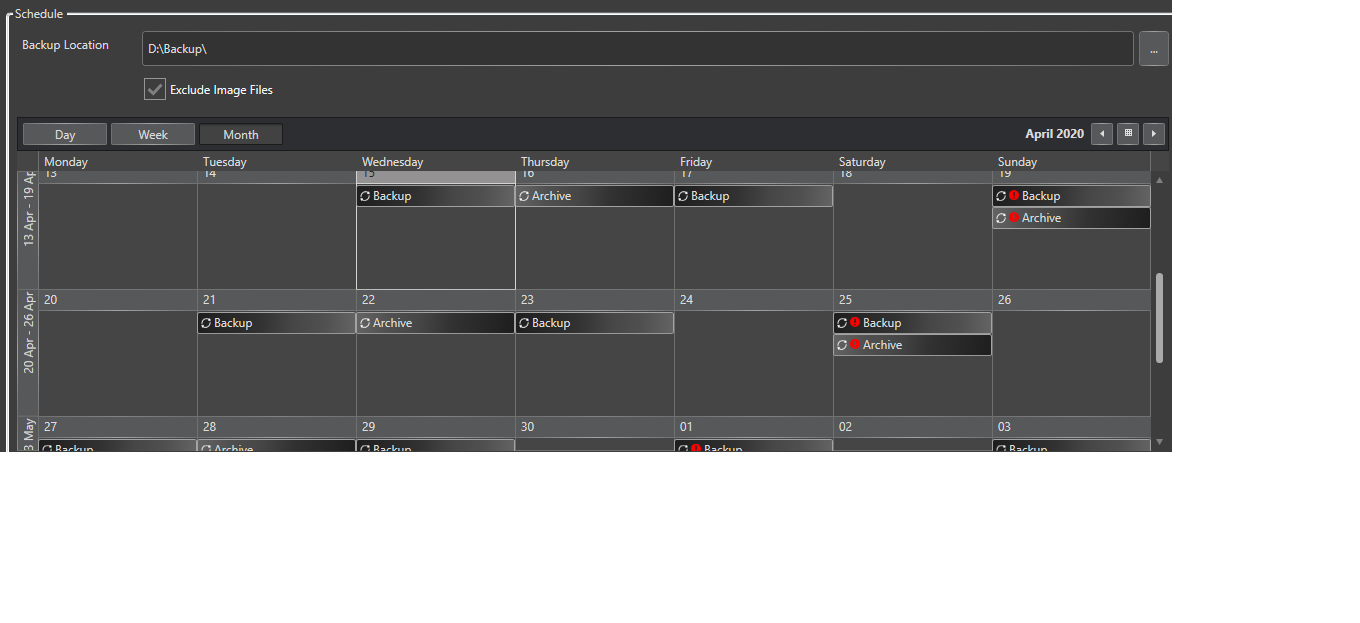
Task: Click the date number 24
Action: click(686, 300)
